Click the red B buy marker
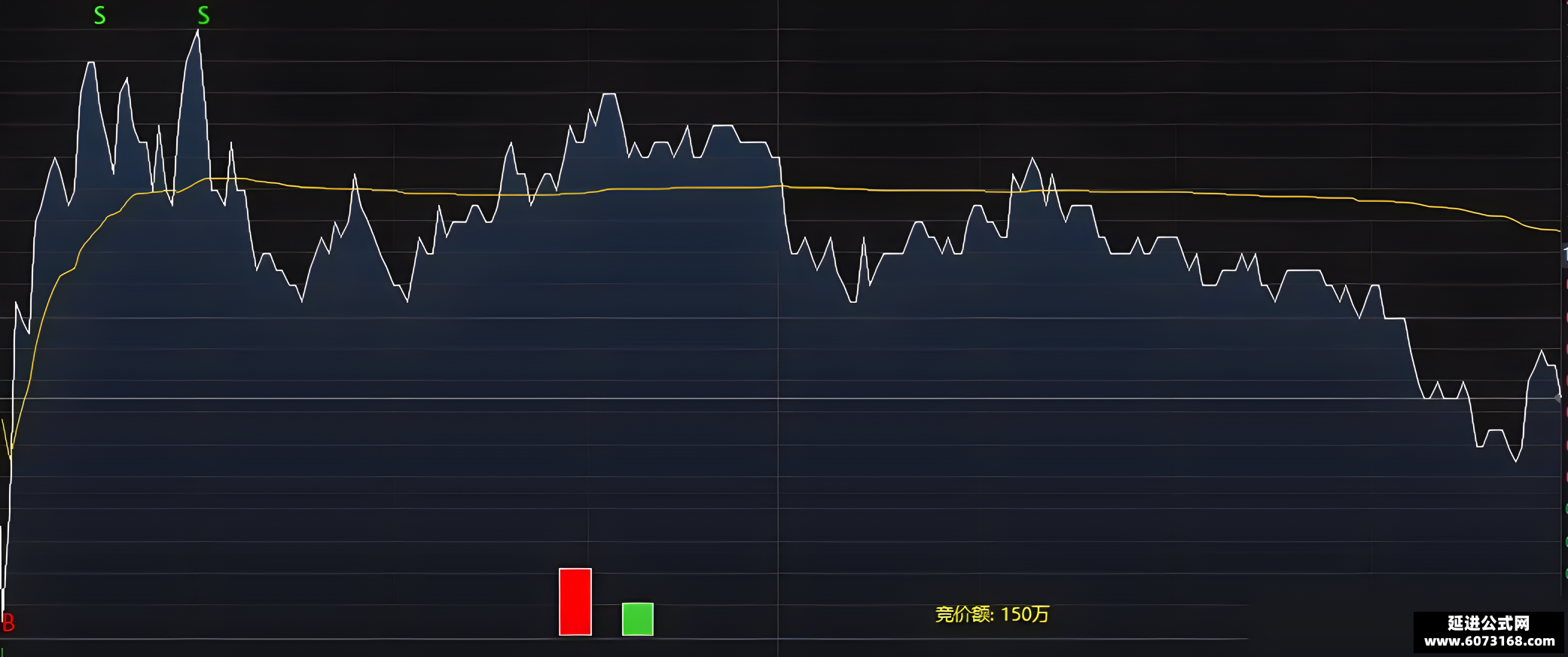The image size is (1568, 657). pyautogui.click(x=8, y=622)
